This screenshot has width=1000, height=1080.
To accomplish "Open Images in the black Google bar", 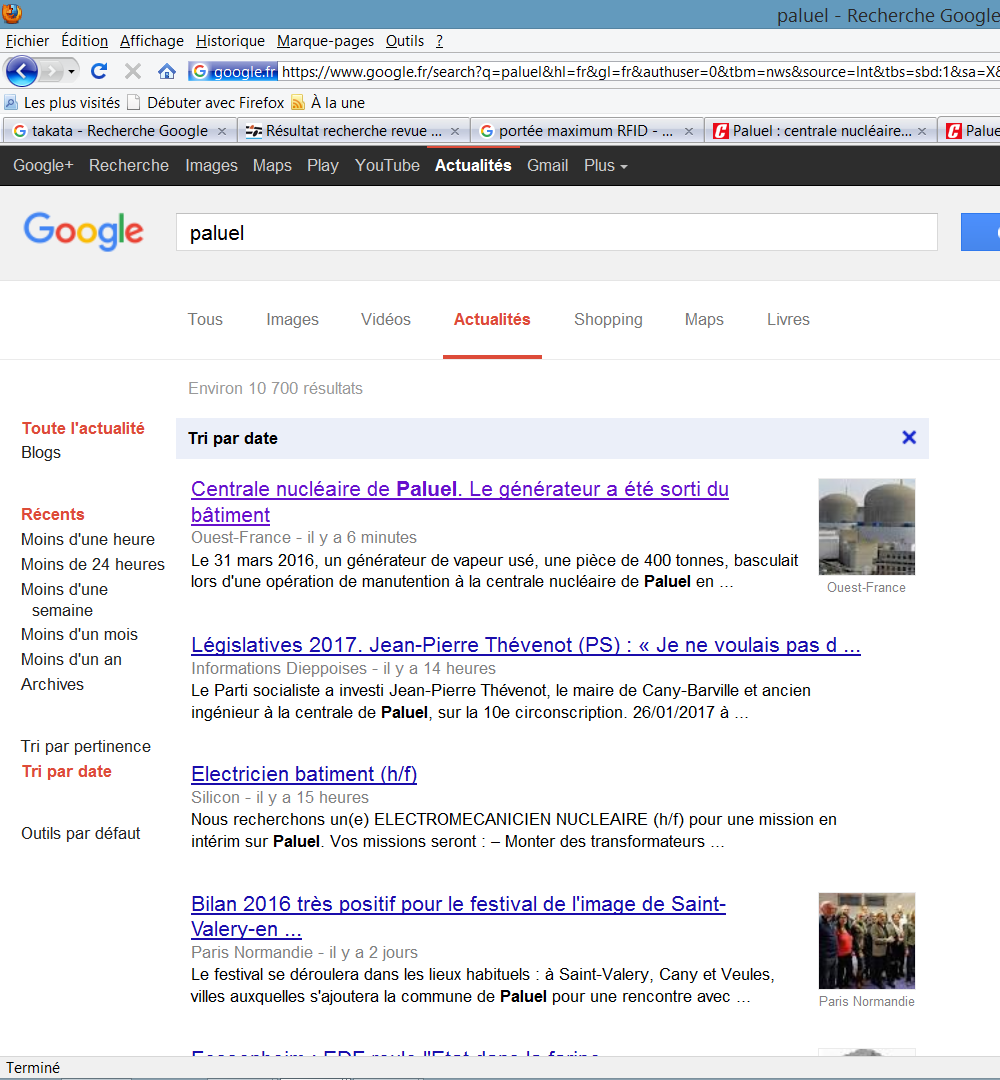I will [211, 165].
